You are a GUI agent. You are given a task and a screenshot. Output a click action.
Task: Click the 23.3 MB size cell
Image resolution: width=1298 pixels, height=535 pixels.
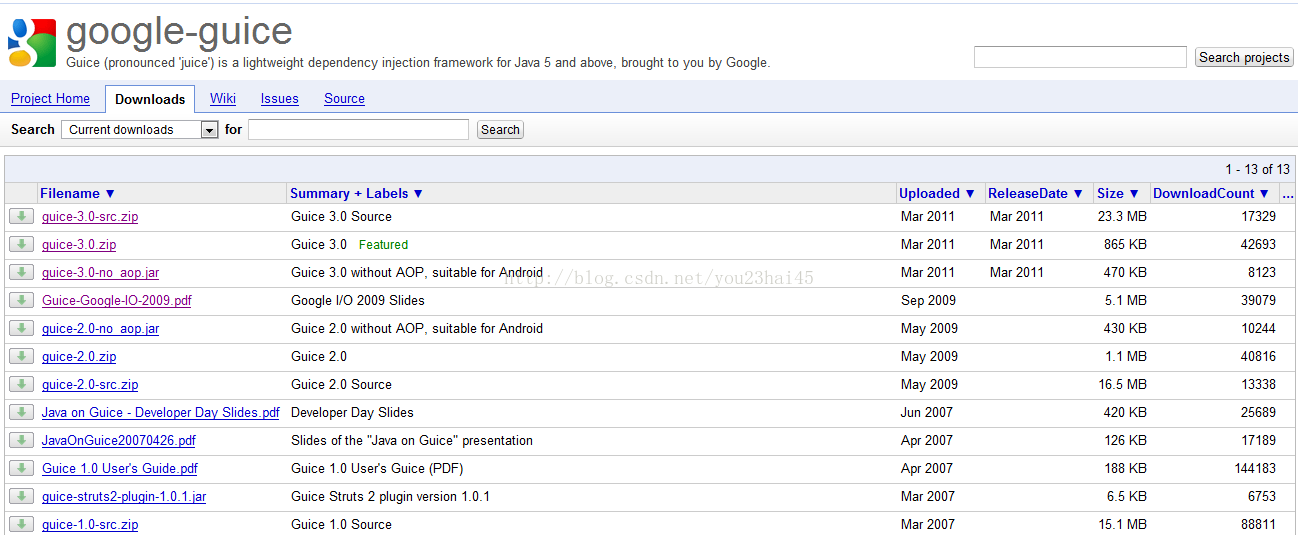coord(1122,216)
